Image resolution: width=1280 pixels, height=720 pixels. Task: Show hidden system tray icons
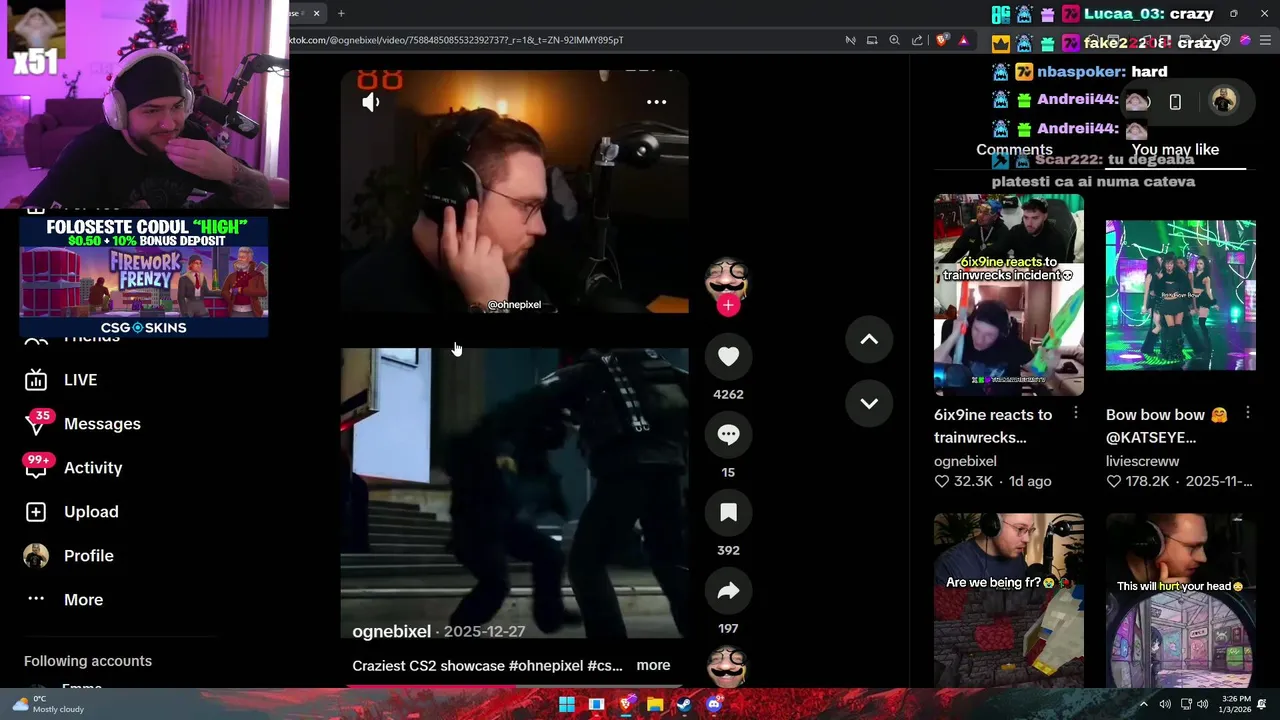pyautogui.click(x=1144, y=705)
